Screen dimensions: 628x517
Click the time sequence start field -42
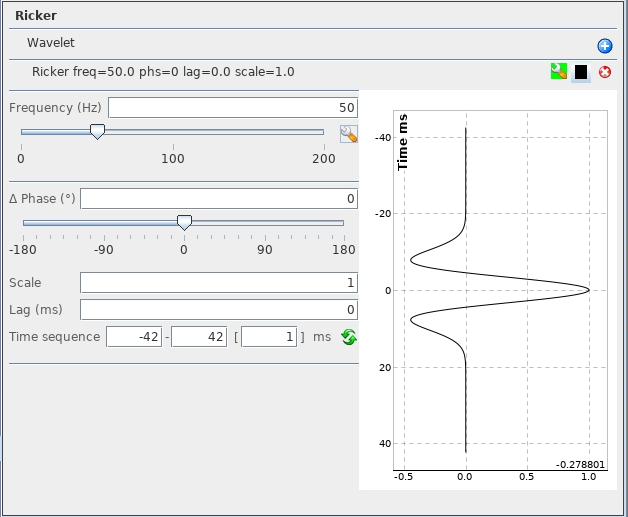click(x=134, y=336)
